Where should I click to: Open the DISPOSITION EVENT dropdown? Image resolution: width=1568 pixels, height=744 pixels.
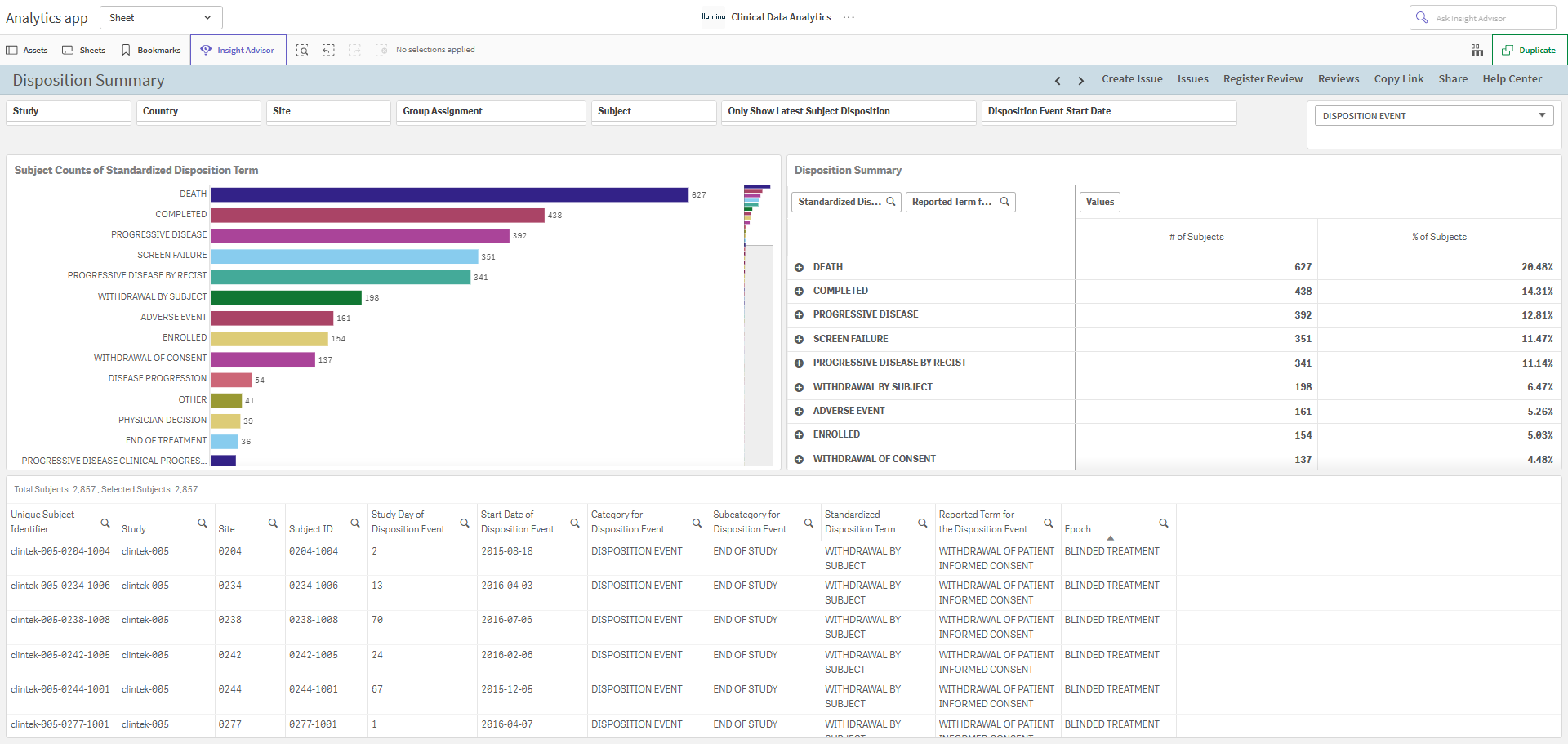(1433, 116)
